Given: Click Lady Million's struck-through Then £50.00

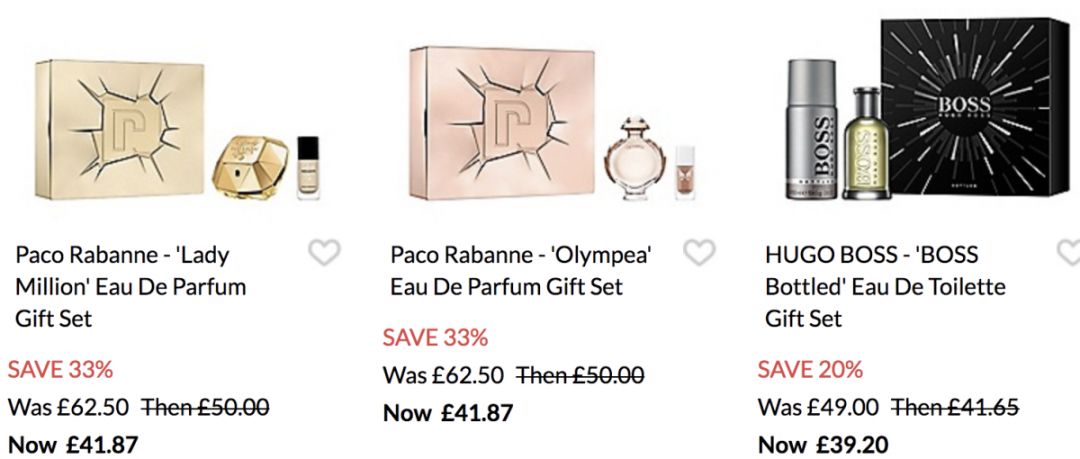Looking at the screenshot, I should pos(205,407).
